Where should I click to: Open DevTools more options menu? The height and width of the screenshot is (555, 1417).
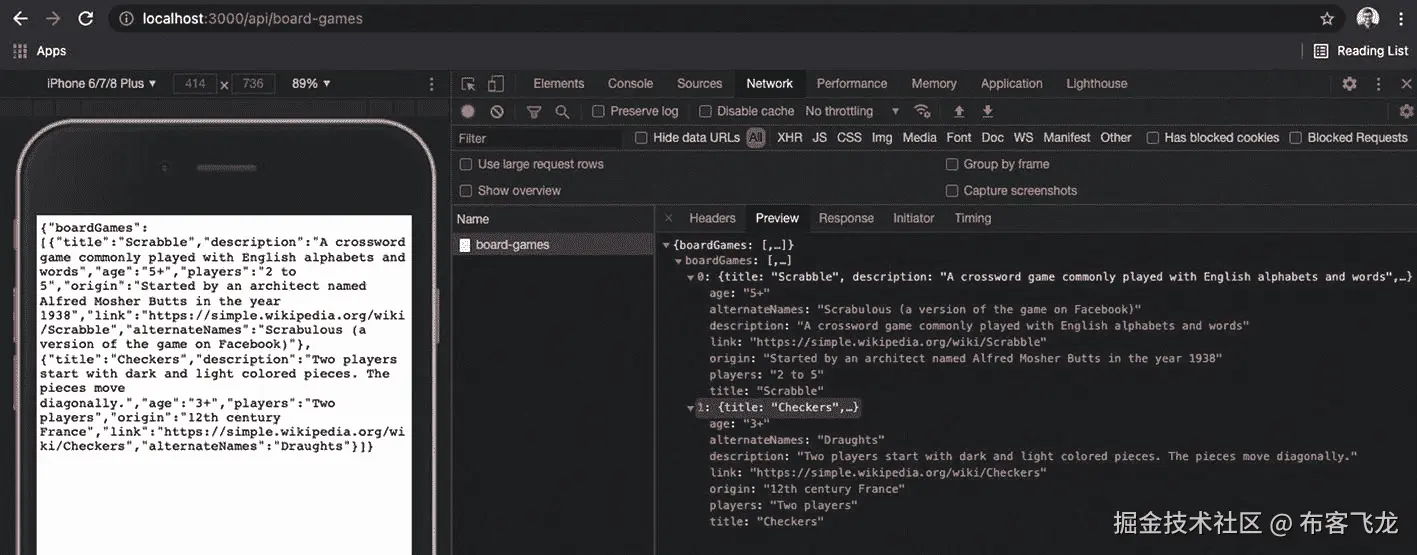(1380, 84)
